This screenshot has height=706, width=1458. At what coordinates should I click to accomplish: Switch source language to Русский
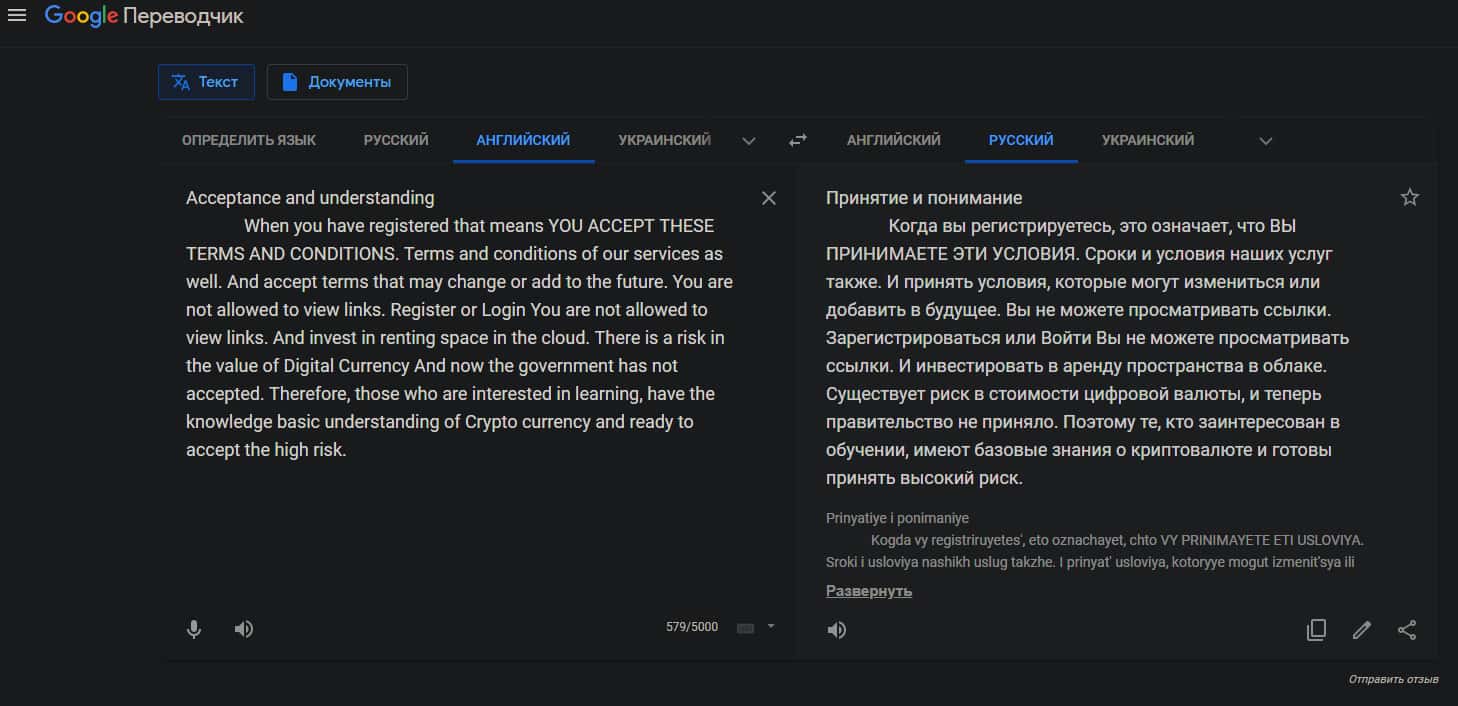click(396, 140)
